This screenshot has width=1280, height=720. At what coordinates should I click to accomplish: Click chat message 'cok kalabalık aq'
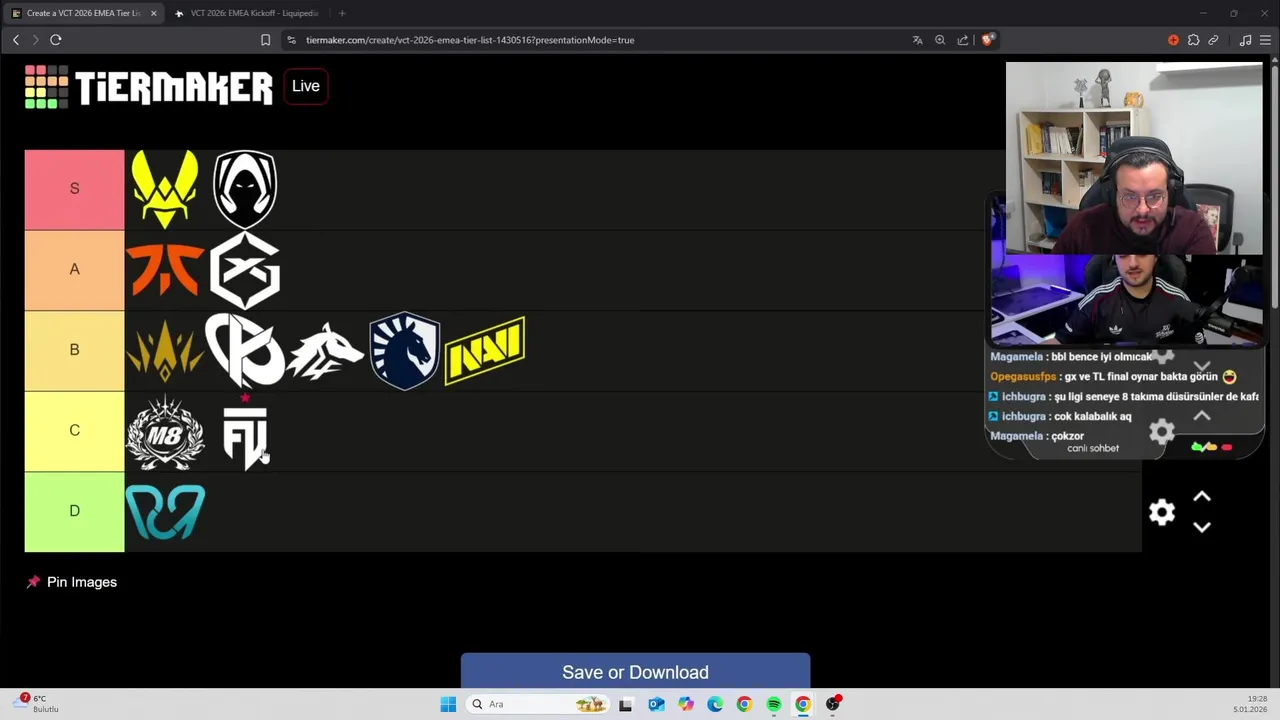[x=1061, y=416]
